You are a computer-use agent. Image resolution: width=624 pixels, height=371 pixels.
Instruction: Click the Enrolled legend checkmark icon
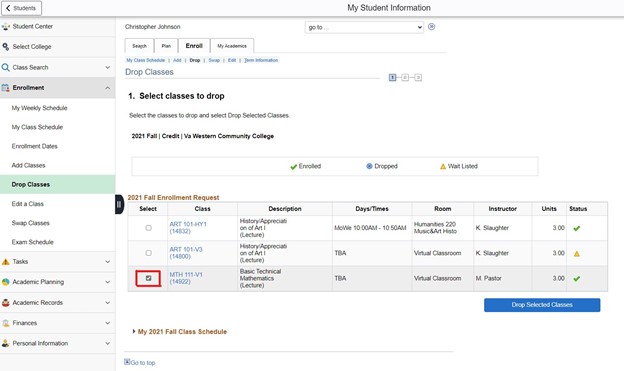tap(294, 166)
